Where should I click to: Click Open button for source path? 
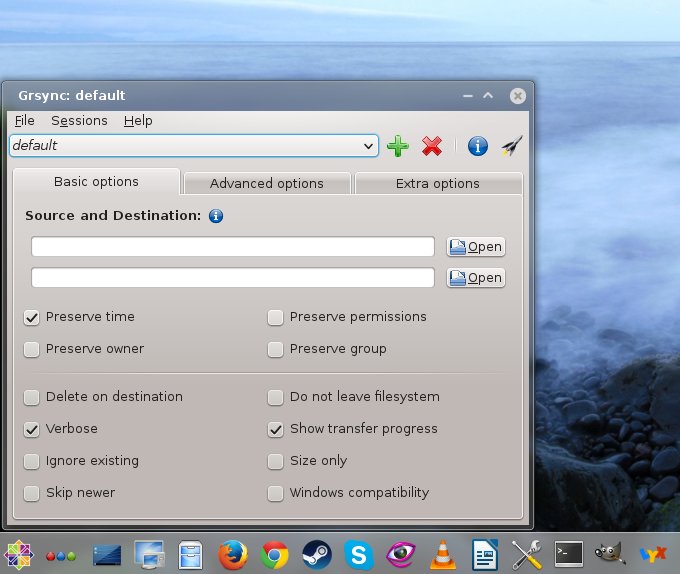pyautogui.click(x=476, y=247)
